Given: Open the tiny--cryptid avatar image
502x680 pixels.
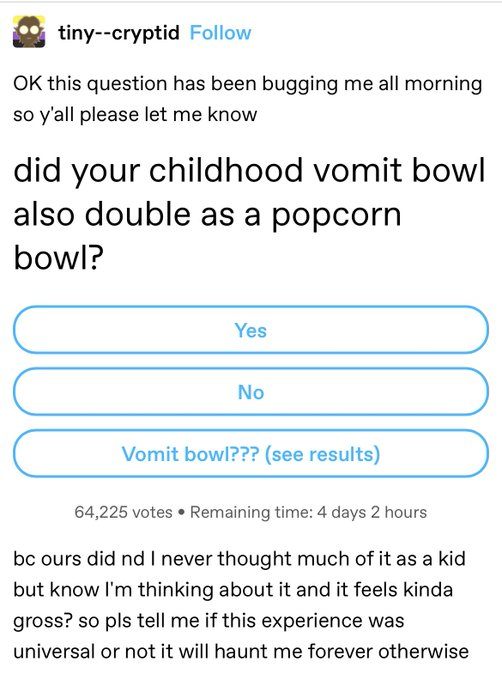Looking at the screenshot, I should coord(29,32).
